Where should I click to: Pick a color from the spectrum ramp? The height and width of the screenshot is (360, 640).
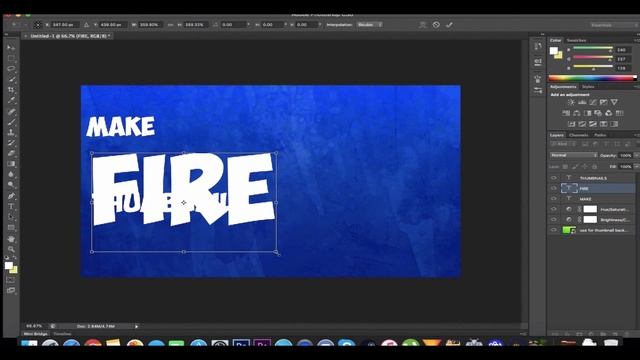tap(592, 78)
